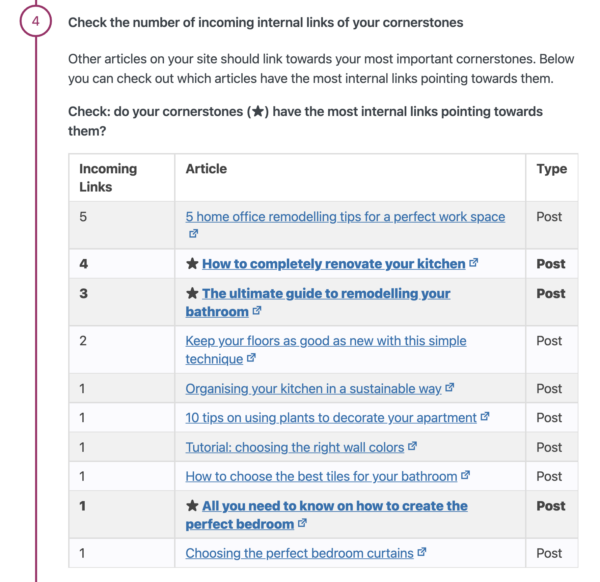This screenshot has height=582, width=600.
Task: Open '10 tips on using plants' article
Action: pyautogui.click(x=331, y=418)
